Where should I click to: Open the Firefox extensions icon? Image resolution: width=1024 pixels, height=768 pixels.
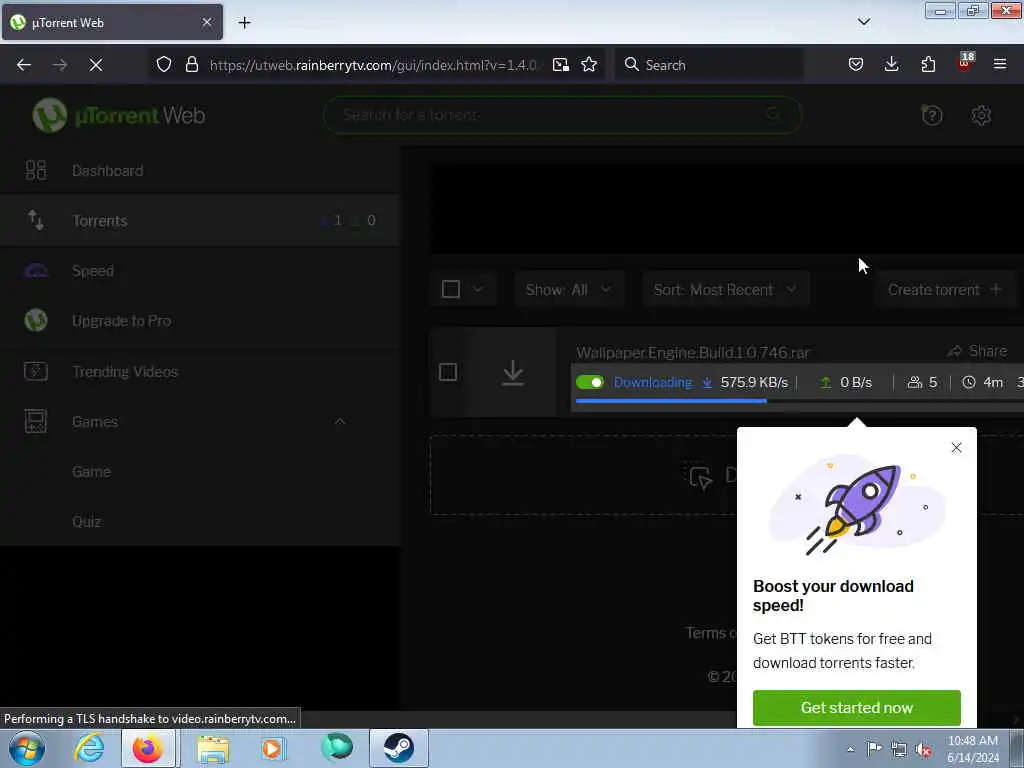(x=928, y=64)
